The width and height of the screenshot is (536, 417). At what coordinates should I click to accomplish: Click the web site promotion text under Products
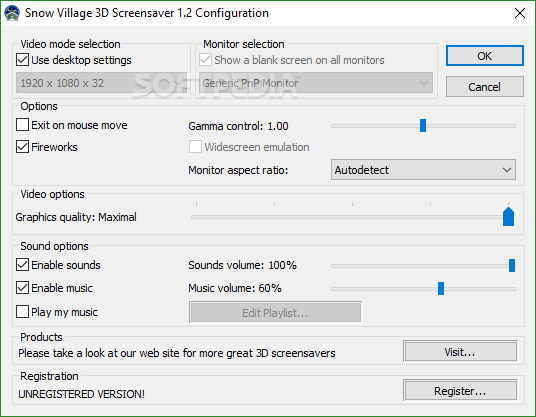(177, 353)
